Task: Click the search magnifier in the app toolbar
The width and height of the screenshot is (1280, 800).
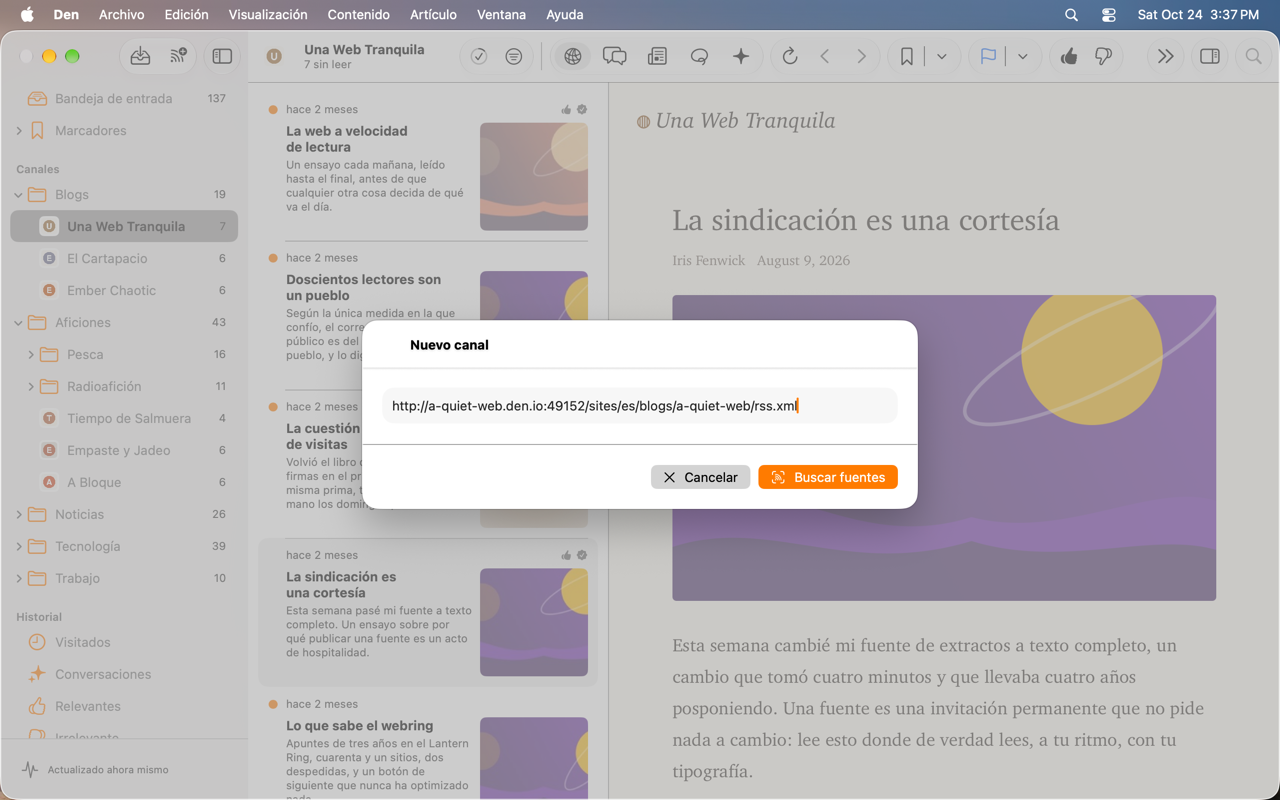Action: click(1253, 57)
